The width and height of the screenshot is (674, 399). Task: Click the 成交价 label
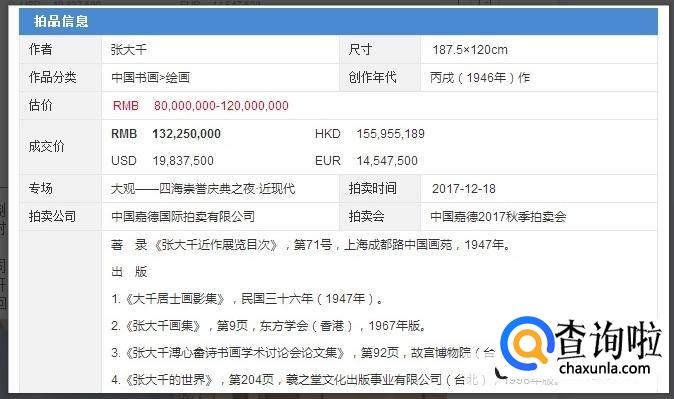[46, 147]
